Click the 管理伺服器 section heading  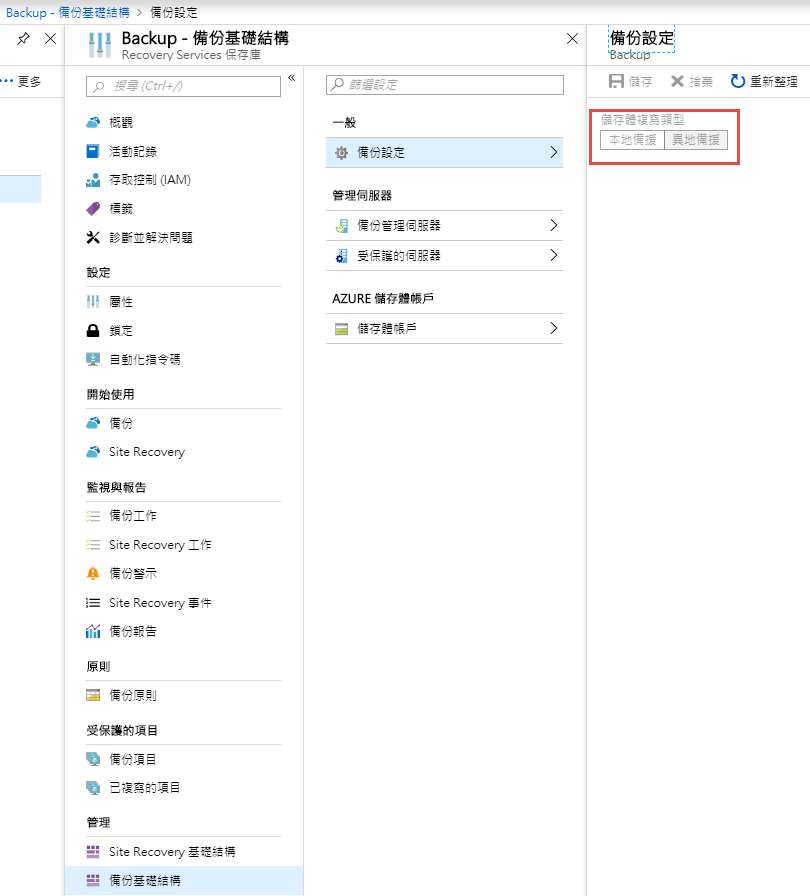[362, 195]
